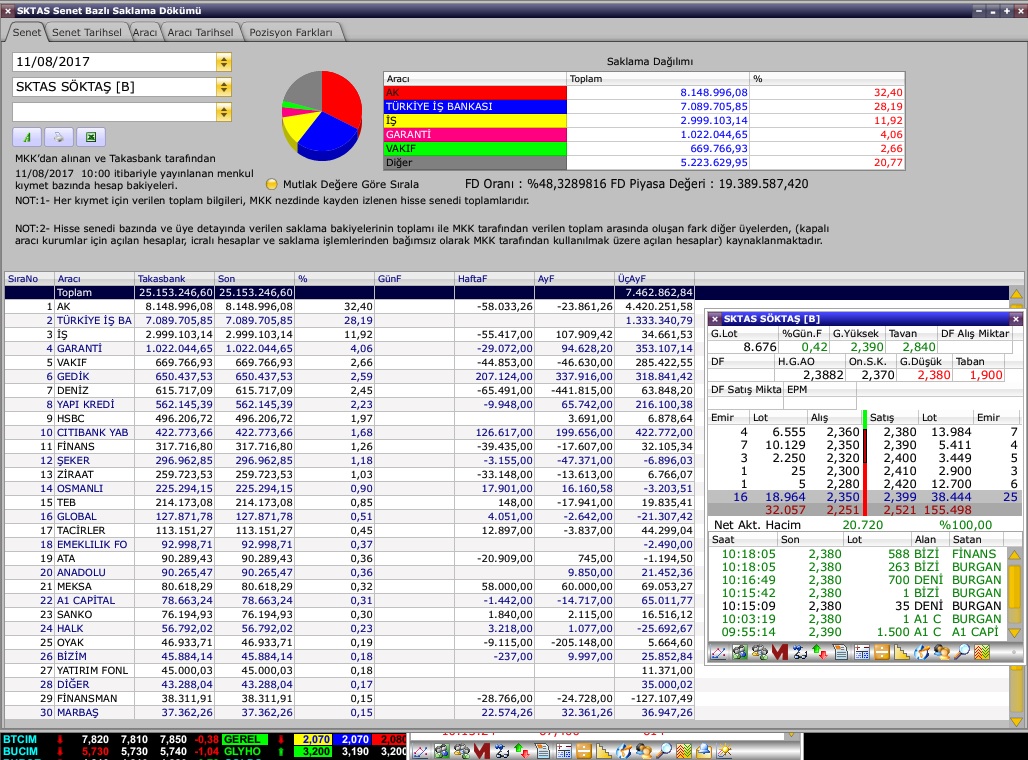Click yellow staircase icon in bottom screen toolbar
Viewport: 1028px width, 760px height.
(x=604, y=751)
